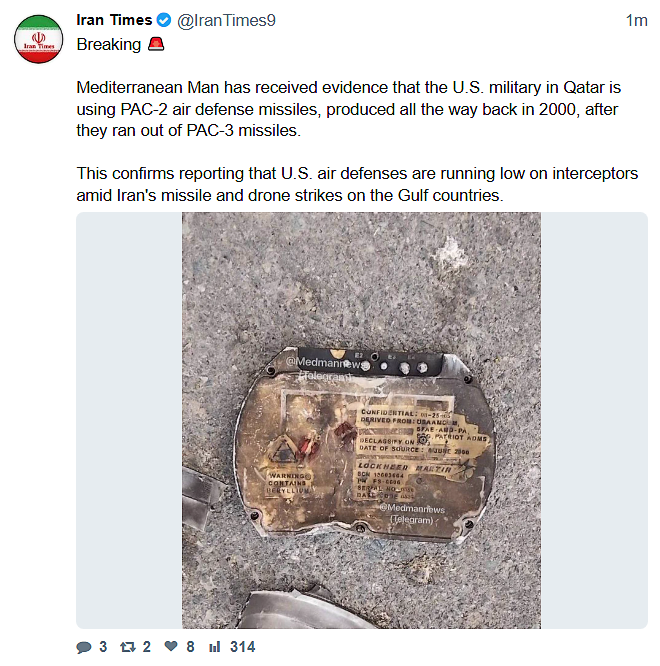Click the blue verified checkmark badge
660x666 pixels.
164,20
